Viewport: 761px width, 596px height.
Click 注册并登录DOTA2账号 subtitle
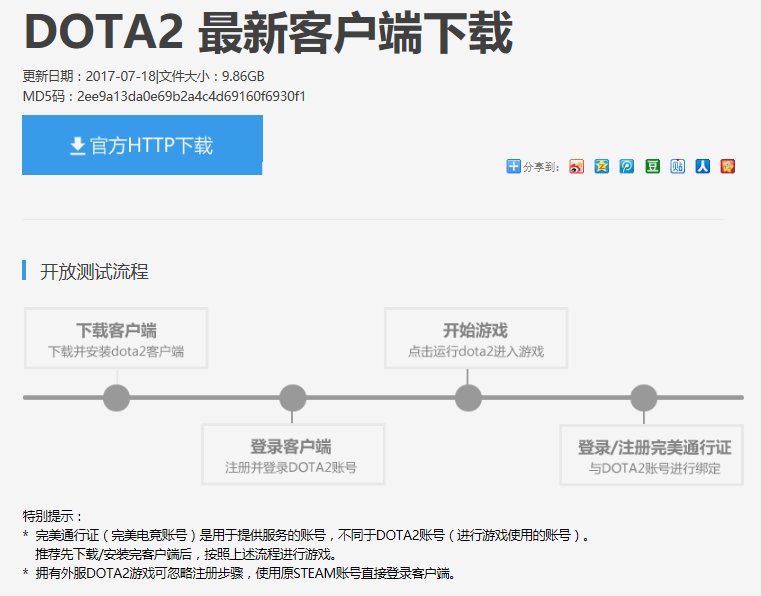[x=291, y=467]
